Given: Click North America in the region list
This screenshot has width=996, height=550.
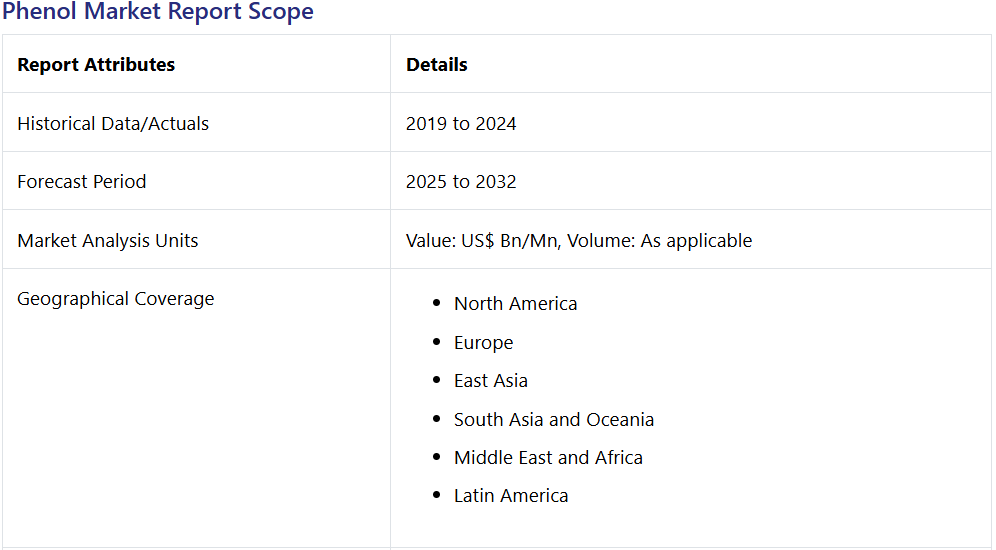Looking at the screenshot, I should point(515,304).
